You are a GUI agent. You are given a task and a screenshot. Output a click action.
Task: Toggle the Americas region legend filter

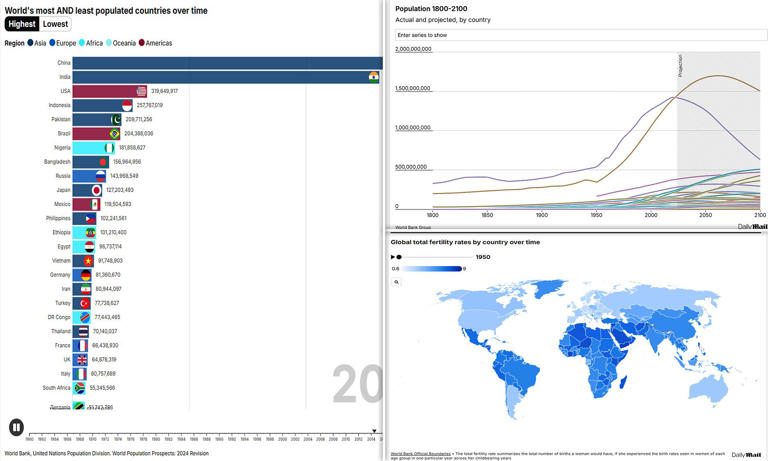155,43
